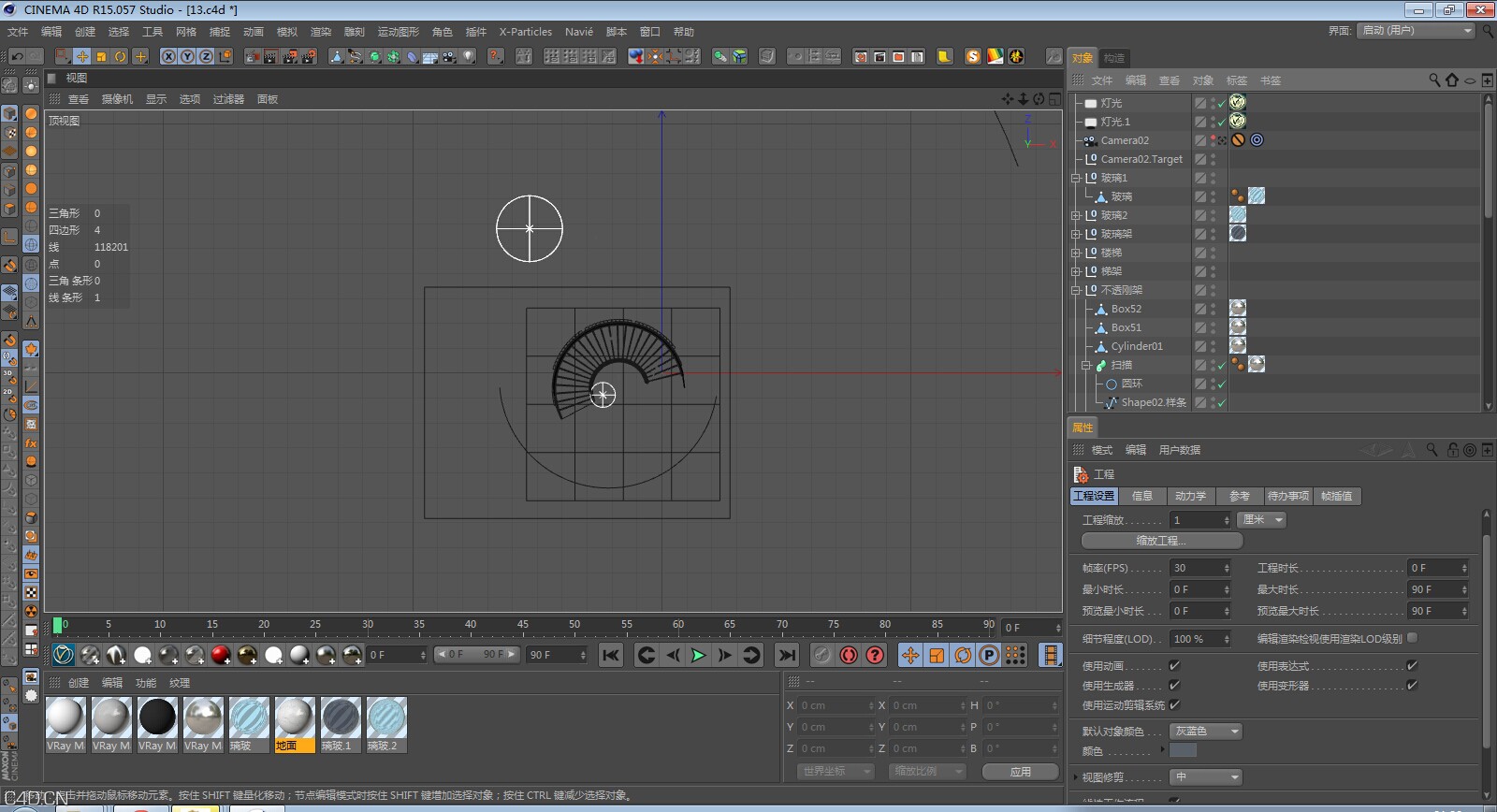Image resolution: width=1497 pixels, height=812 pixels.
Task: Toggle 使用表达式 checkbox
Action: click(x=1412, y=666)
